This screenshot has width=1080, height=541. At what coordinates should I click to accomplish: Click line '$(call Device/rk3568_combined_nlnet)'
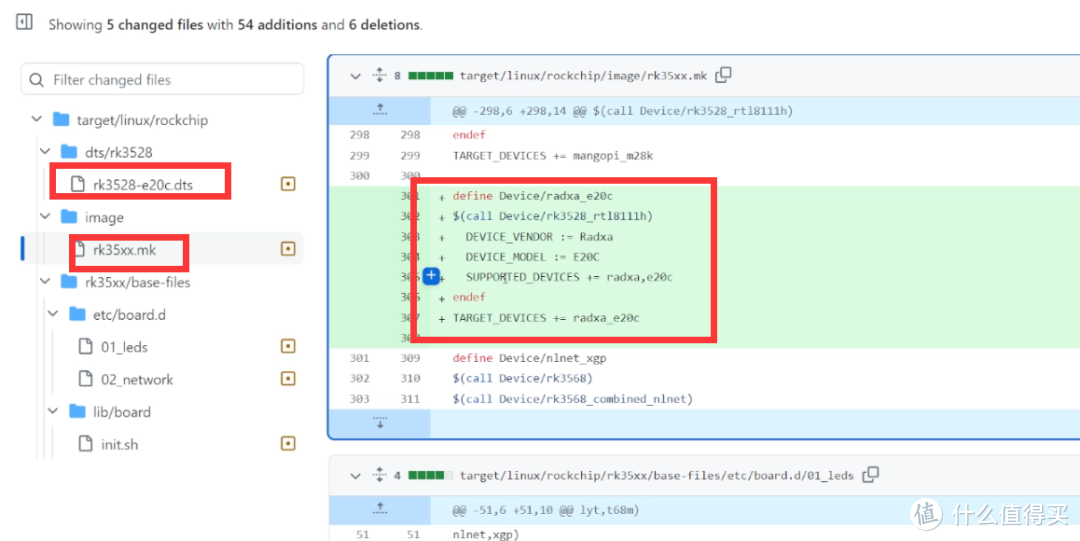click(572, 399)
